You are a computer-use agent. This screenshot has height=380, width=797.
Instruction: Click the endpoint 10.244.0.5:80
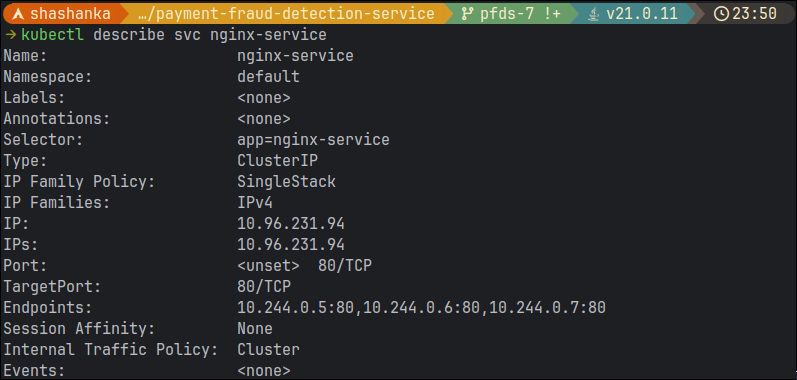(x=295, y=307)
